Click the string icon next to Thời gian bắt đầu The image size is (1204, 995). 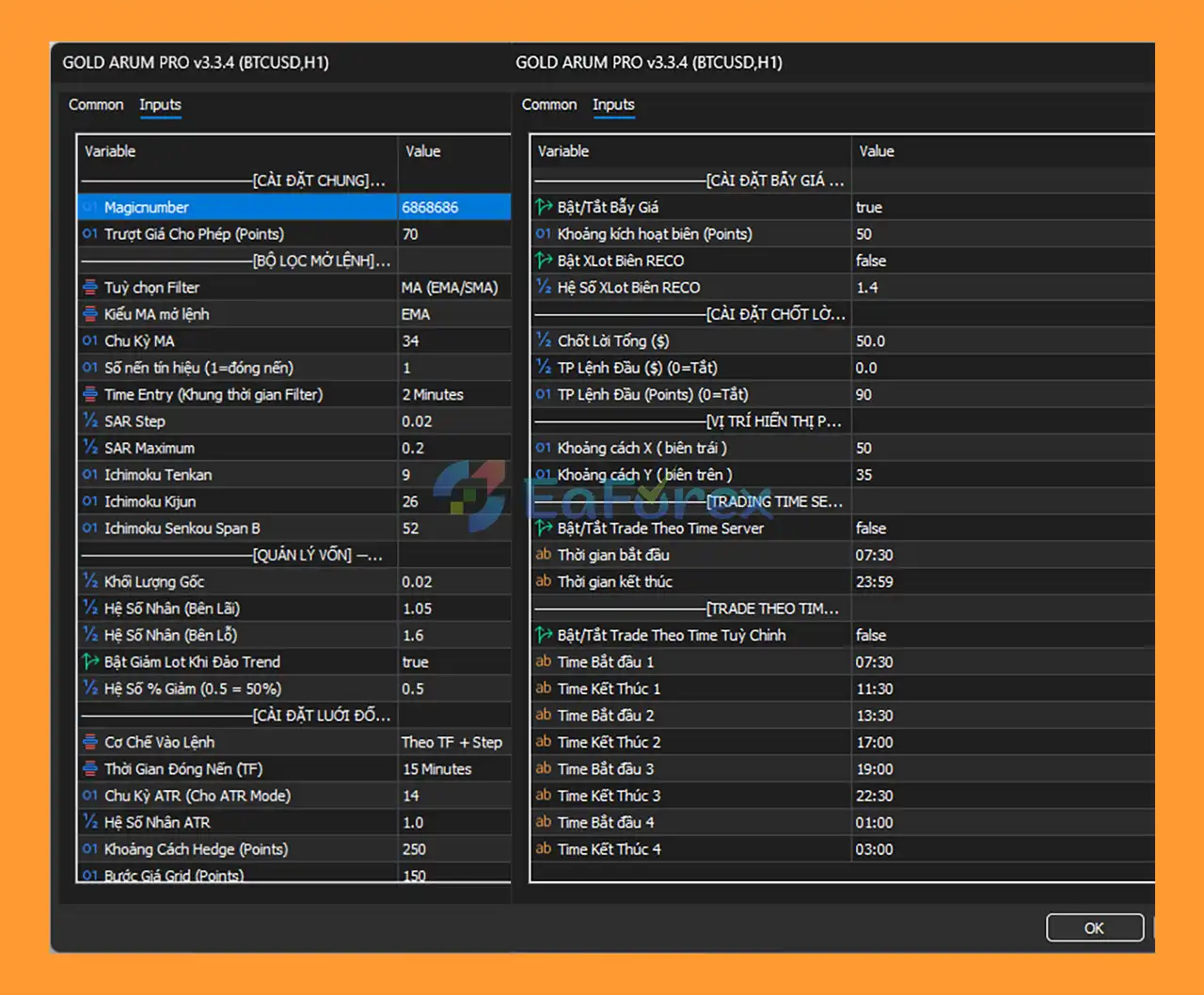[x=544, y=555]
